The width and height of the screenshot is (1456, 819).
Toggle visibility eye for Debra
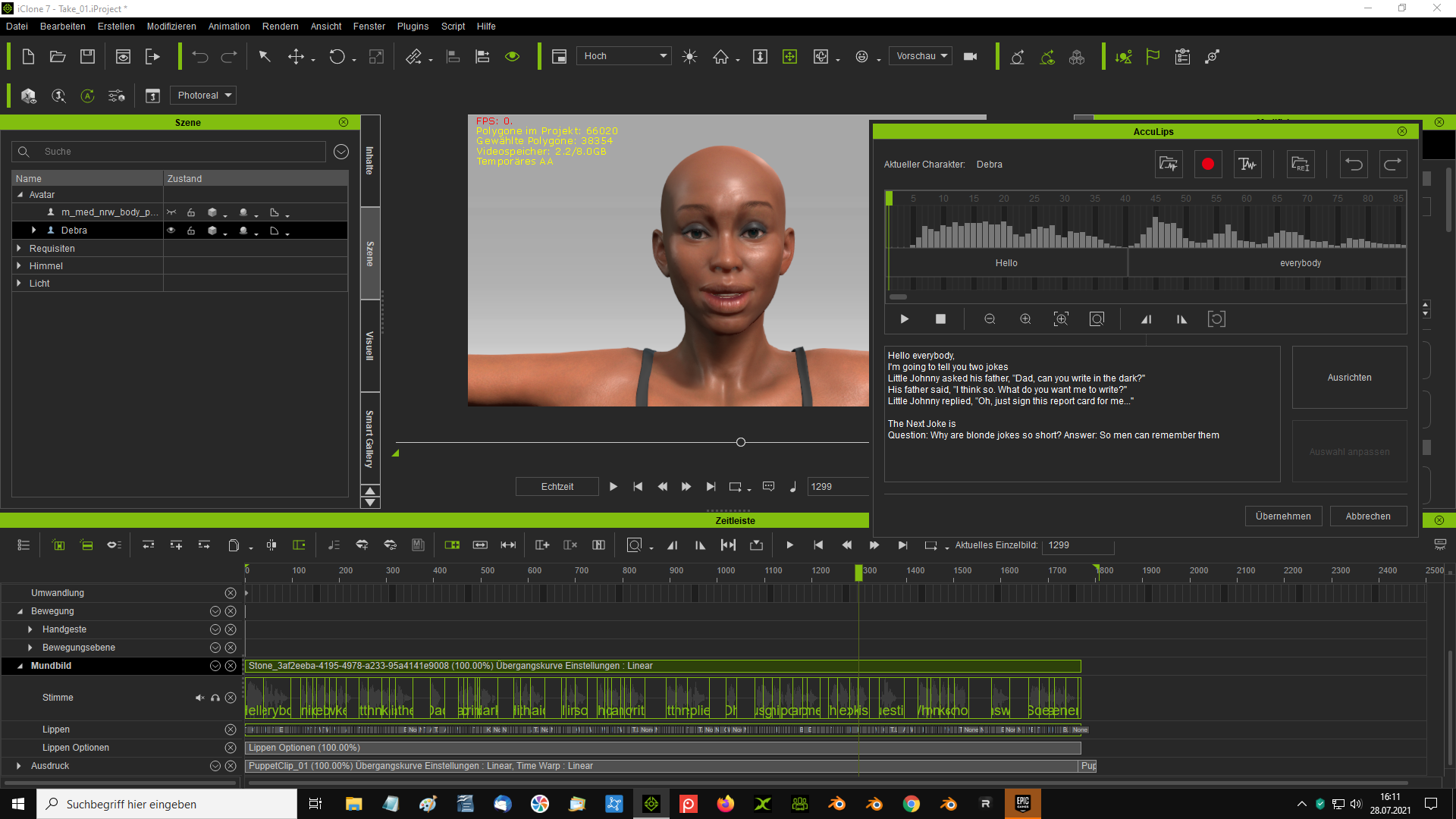pos(171,231)
